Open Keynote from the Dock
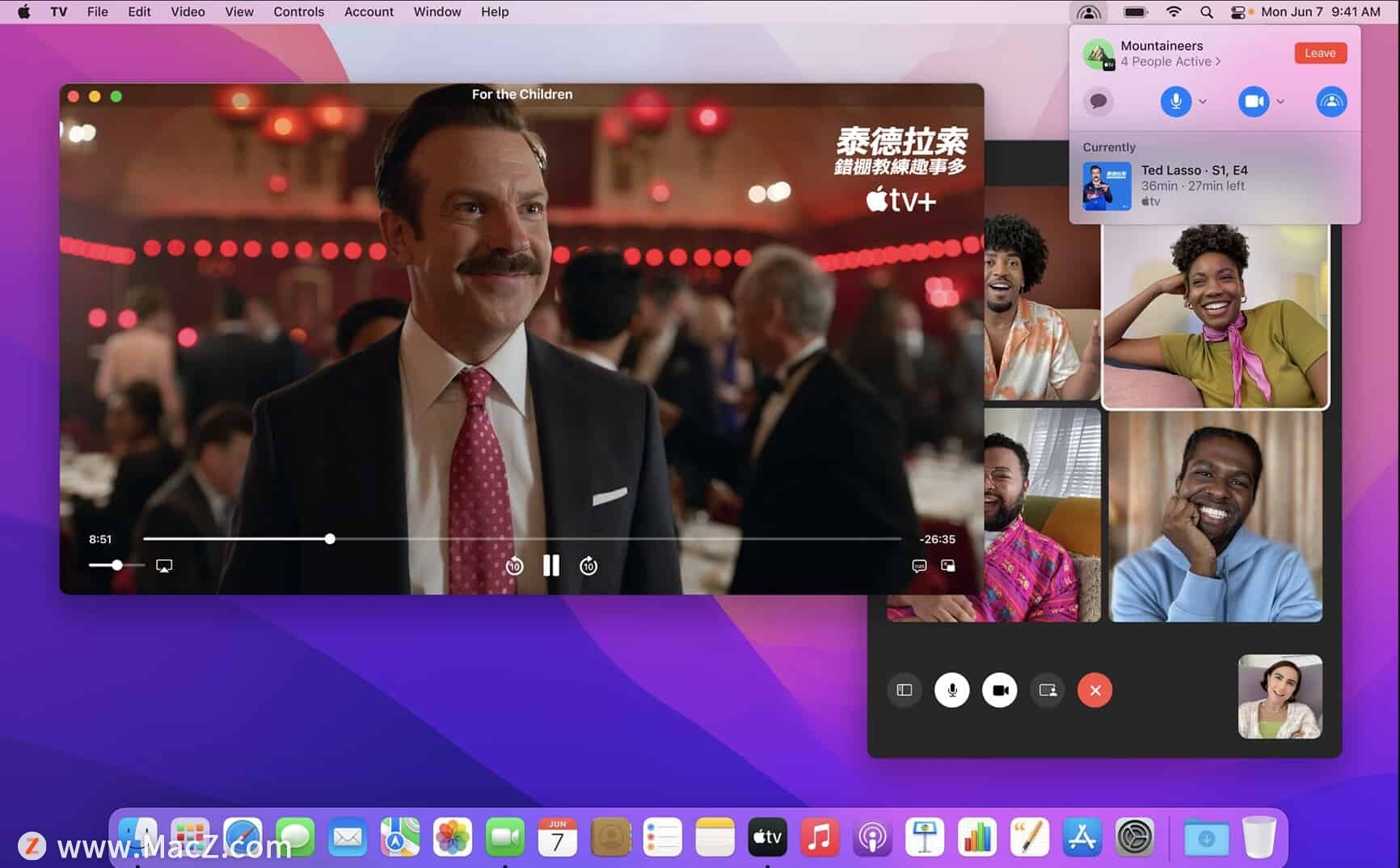Viewport: 1400px width, 868px height. 925,837
